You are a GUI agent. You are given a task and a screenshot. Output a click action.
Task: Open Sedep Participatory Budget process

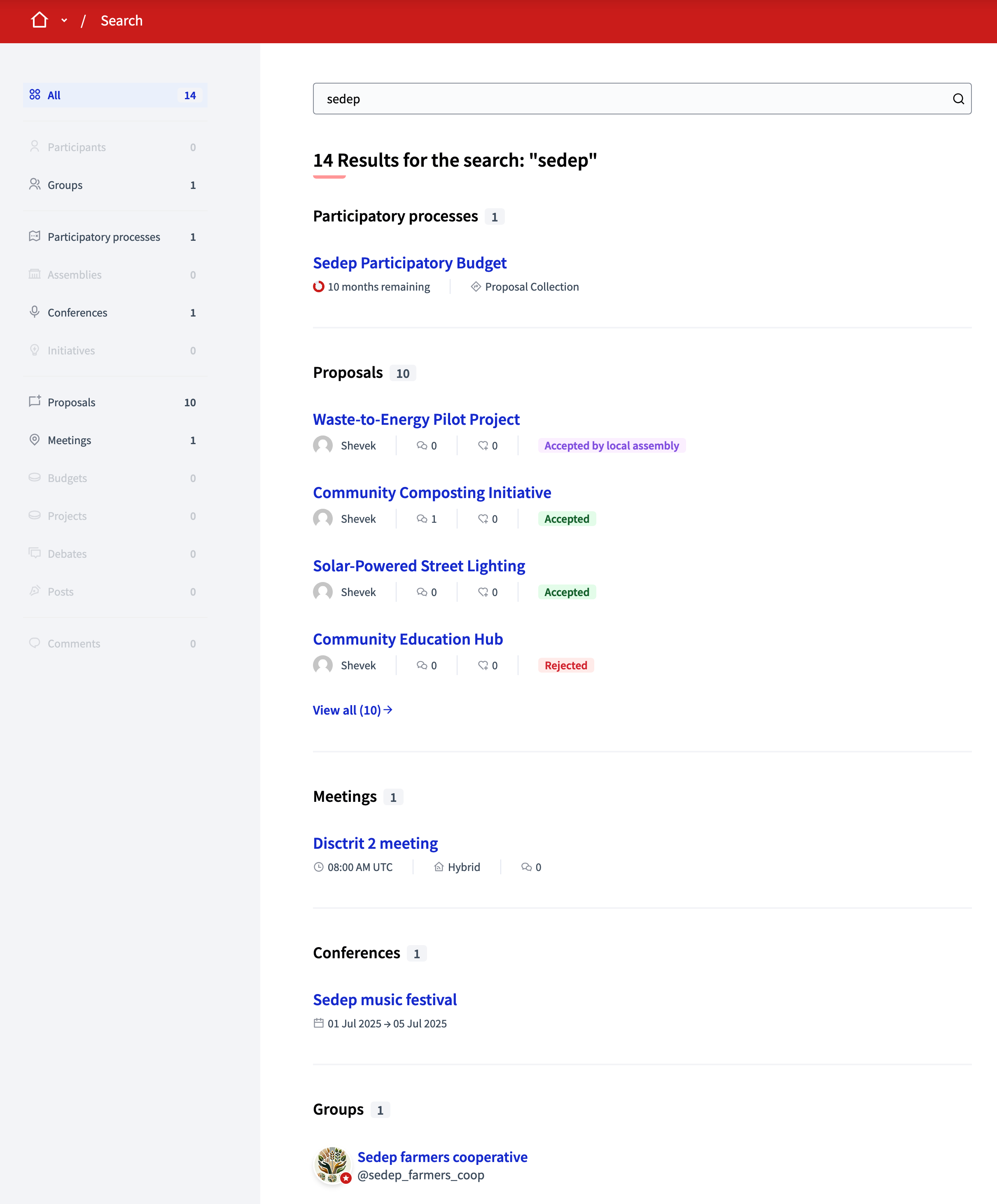410,262
